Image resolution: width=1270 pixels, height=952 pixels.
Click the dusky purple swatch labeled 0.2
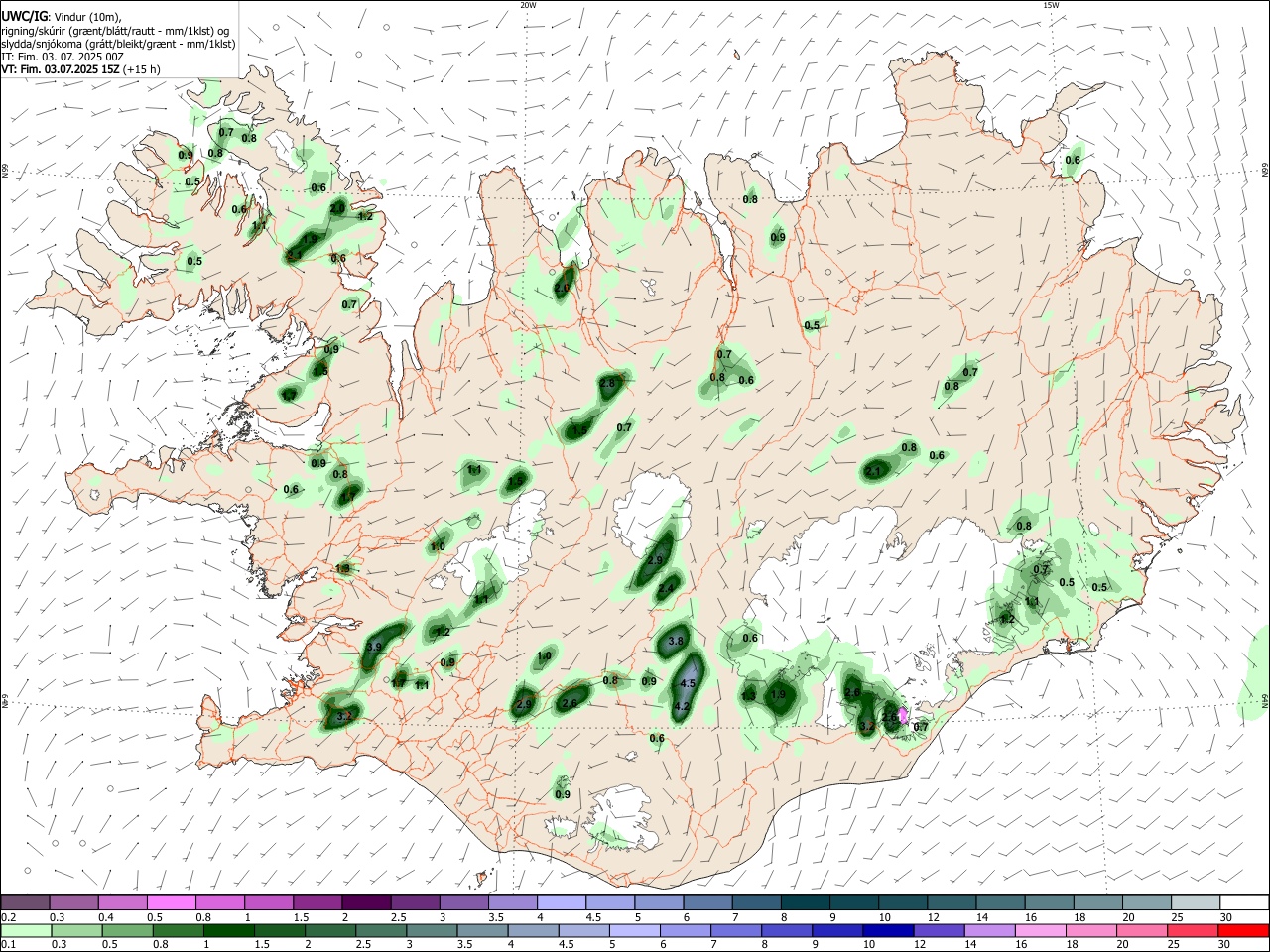[26, 902]
